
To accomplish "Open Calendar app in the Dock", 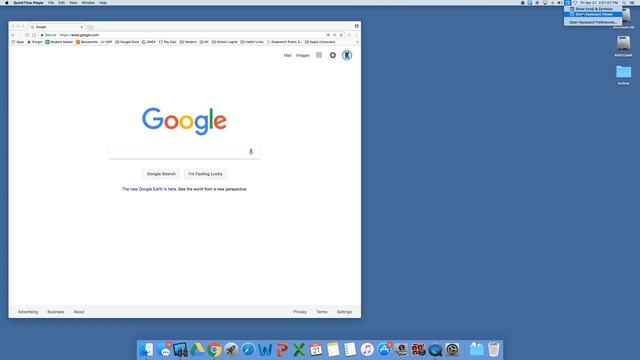I will tap(316, 350).
